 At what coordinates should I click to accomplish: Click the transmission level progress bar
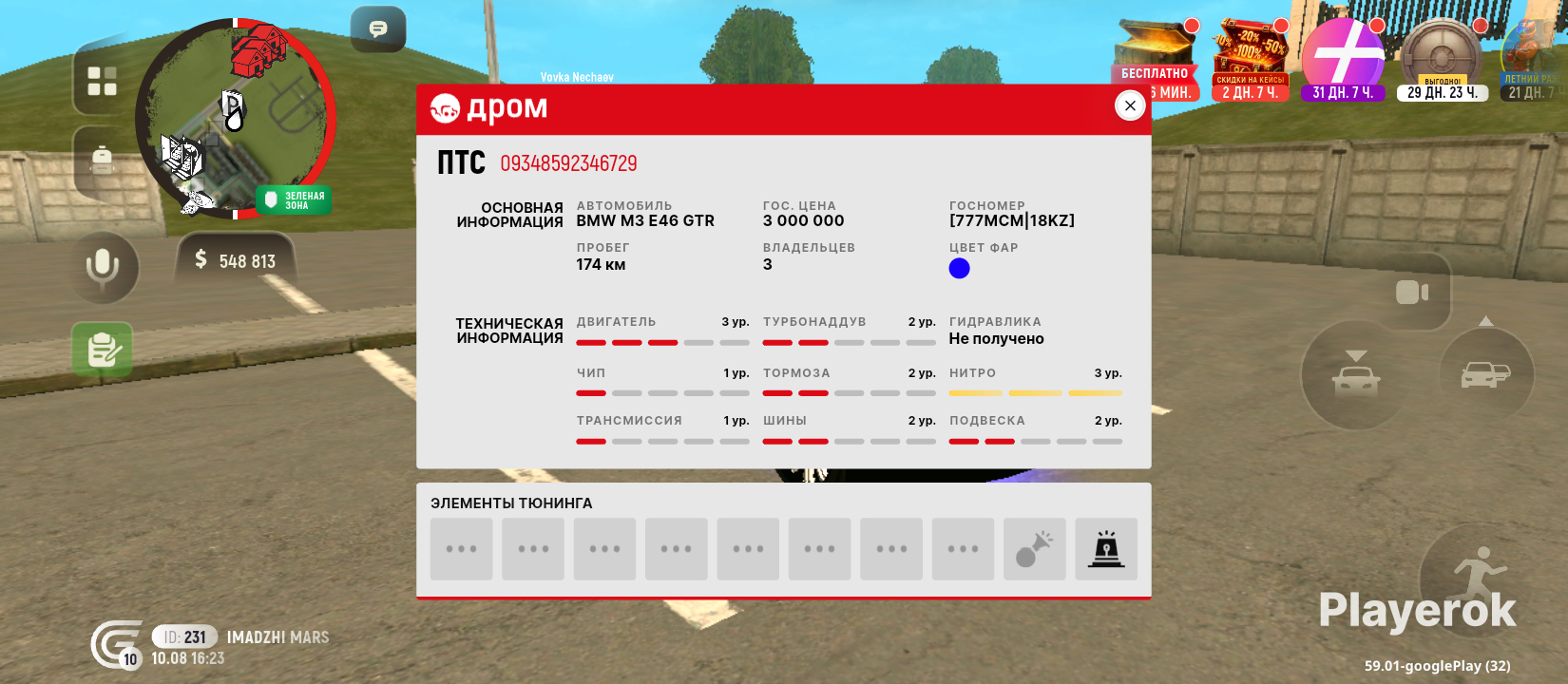click(662, 441)
